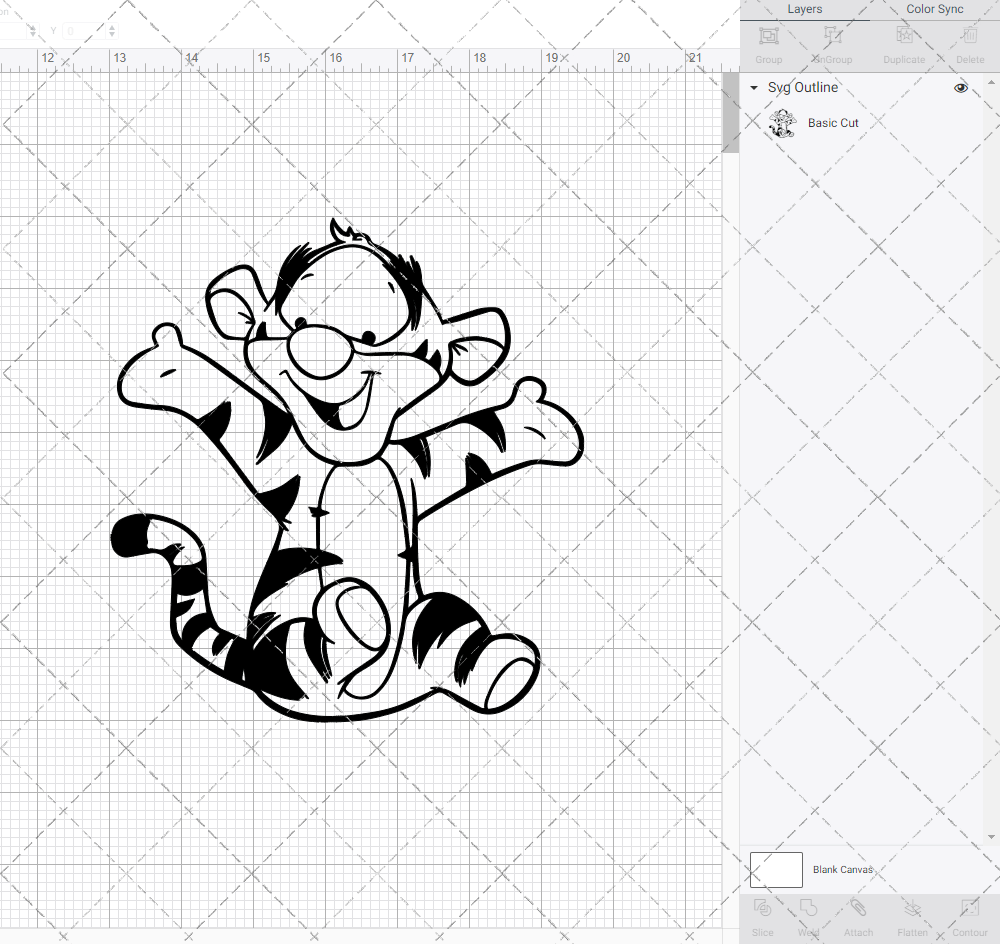Select the tiger drawing on the canvas

(348, 471)
